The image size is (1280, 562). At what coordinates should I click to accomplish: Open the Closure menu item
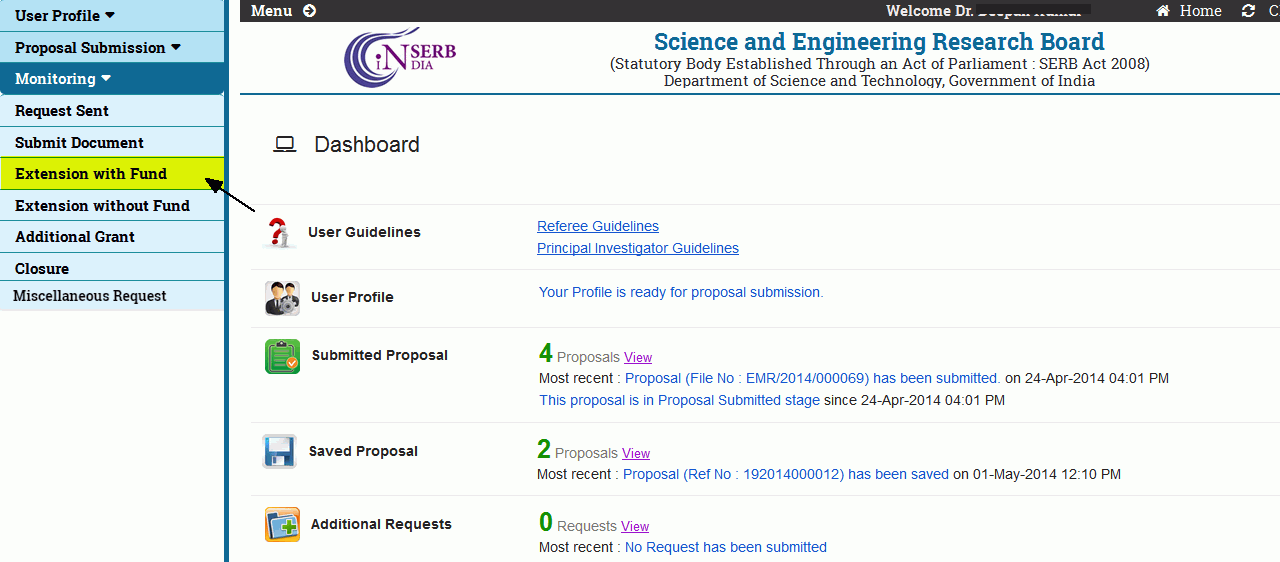pyautogui.click(x=112, y=268)
